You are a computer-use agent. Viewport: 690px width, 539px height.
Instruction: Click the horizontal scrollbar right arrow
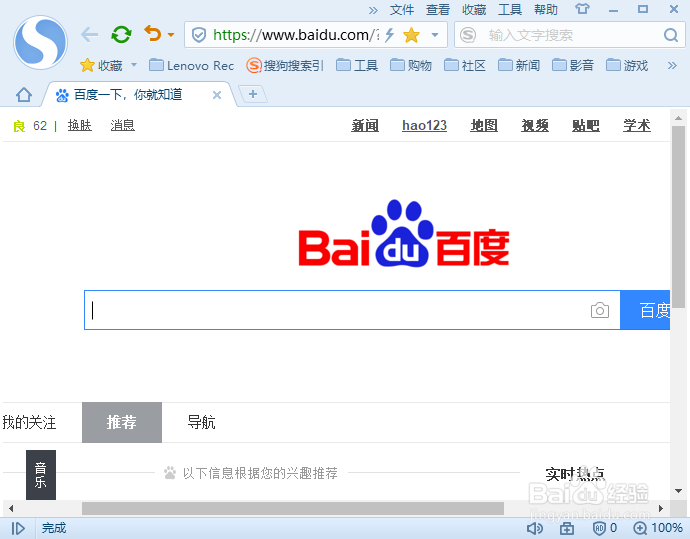[661, 508]
